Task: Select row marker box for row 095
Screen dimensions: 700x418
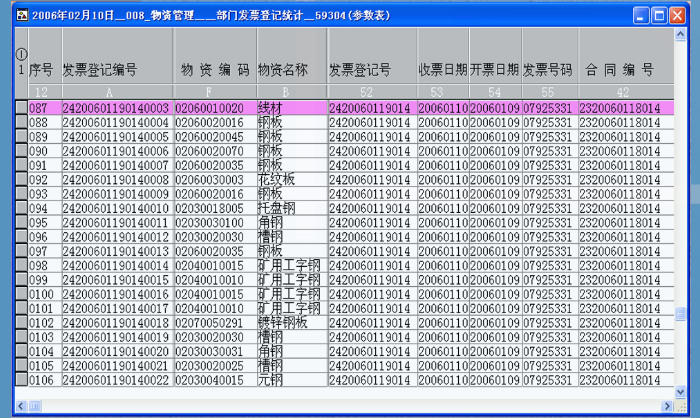Action: [x=21, y=223]
